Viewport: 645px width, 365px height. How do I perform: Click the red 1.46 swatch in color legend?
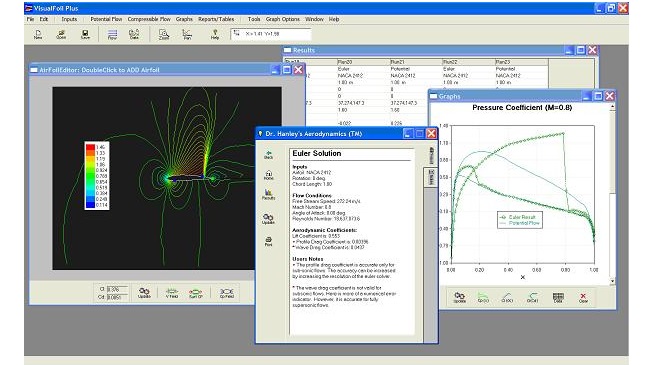pos(90,147)
